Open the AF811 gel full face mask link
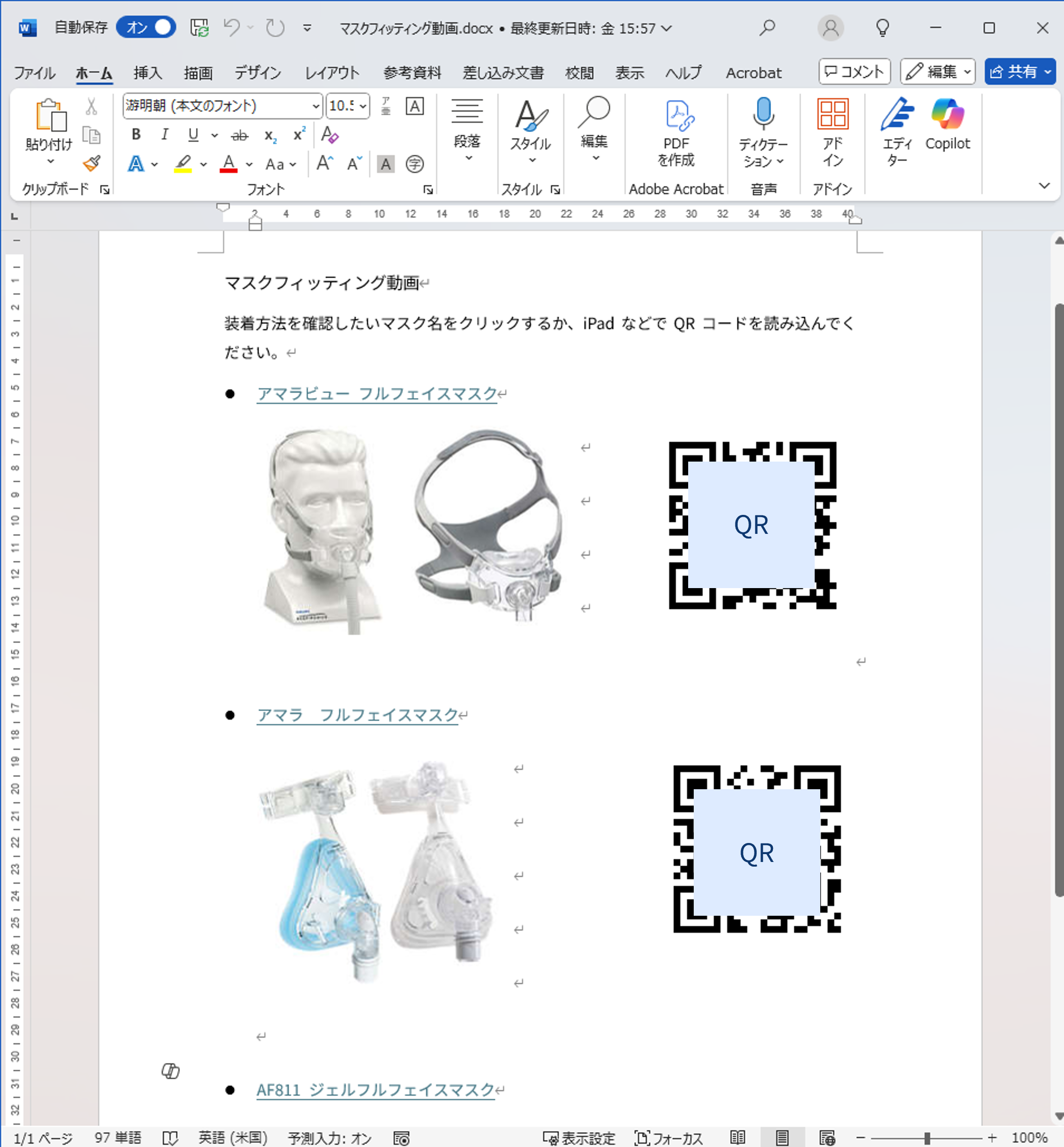Viewport: 1064px width, 1147px height. 375,1090
